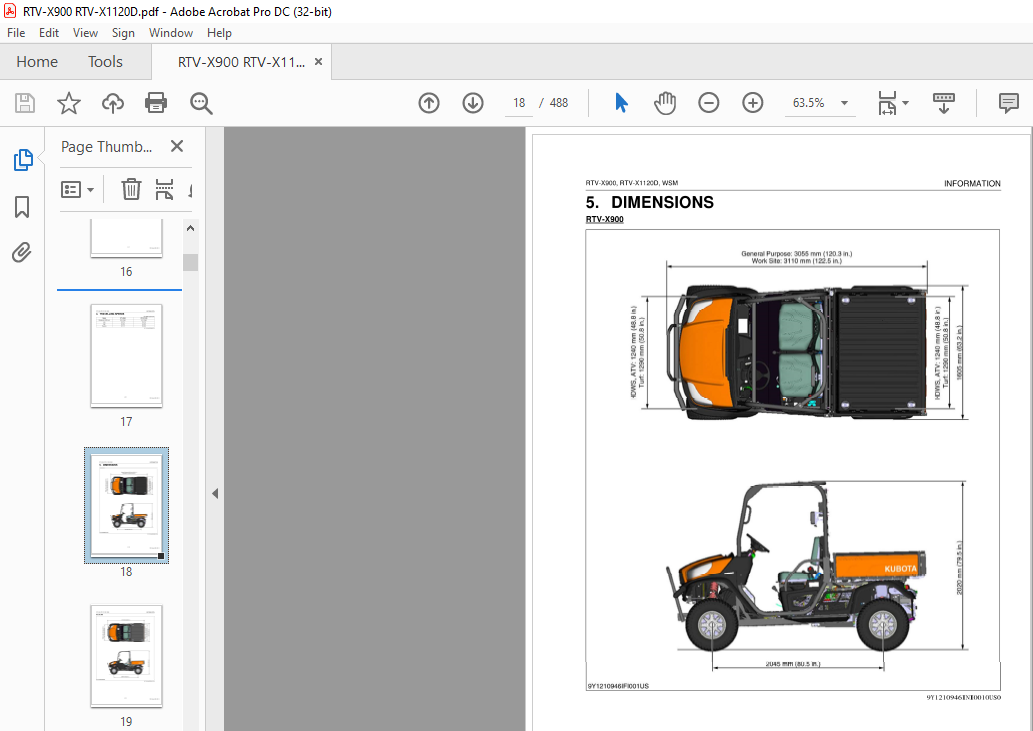Open the zoom level dropdown
This screenshot has height=731, width=1033.
(844, 103)
